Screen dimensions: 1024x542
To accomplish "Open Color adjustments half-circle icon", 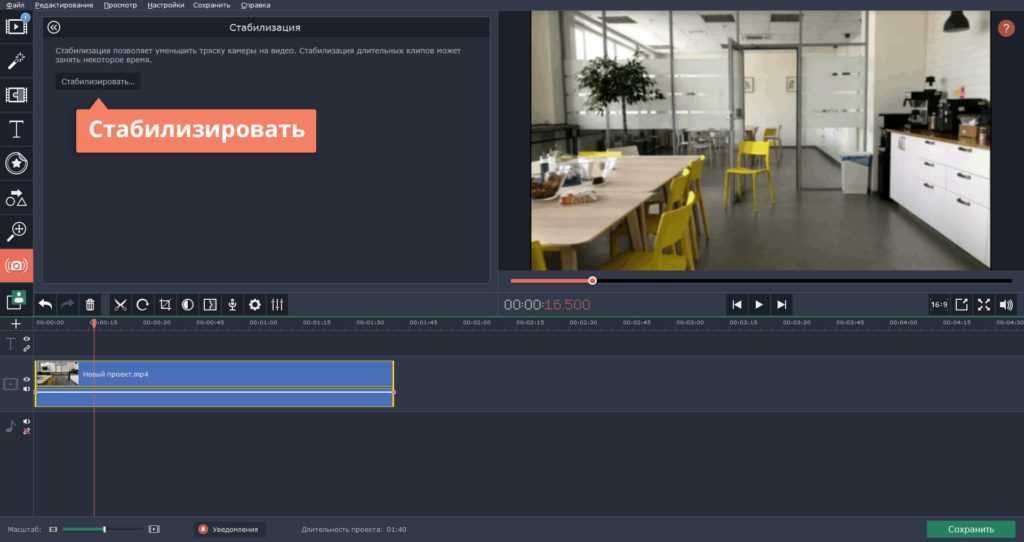I will tap(187, 305).
